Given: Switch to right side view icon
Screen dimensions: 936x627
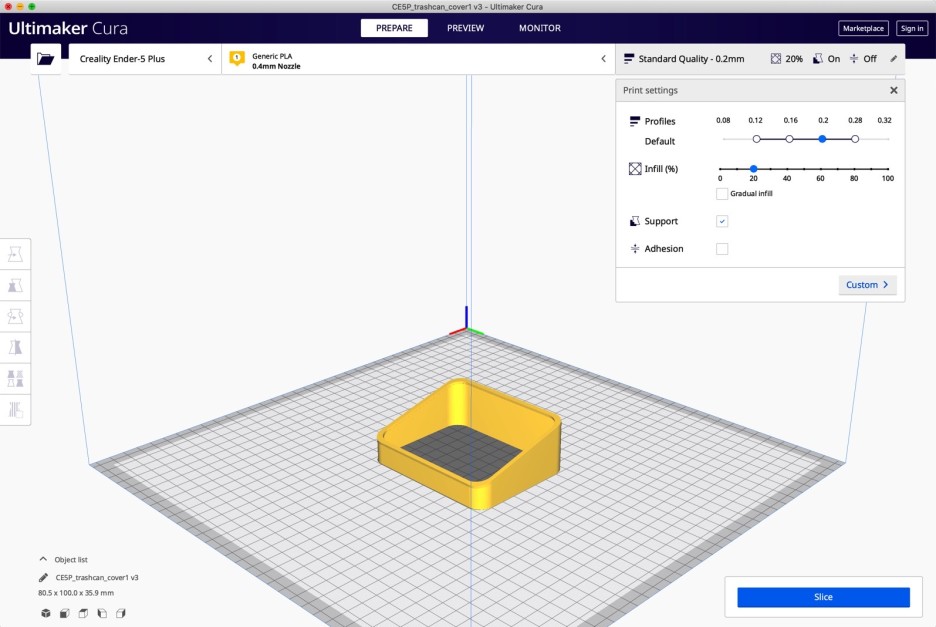Looking at the screenshot, I should tap(121, 613).
